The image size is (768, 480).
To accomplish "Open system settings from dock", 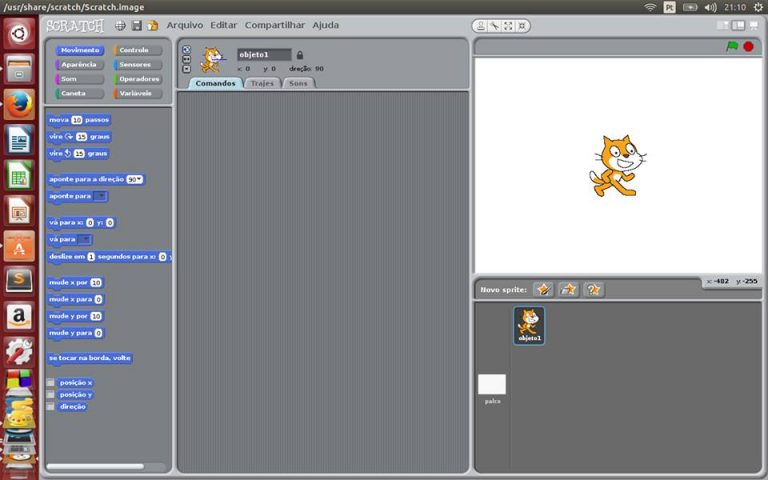I will [x=19, y=351].
